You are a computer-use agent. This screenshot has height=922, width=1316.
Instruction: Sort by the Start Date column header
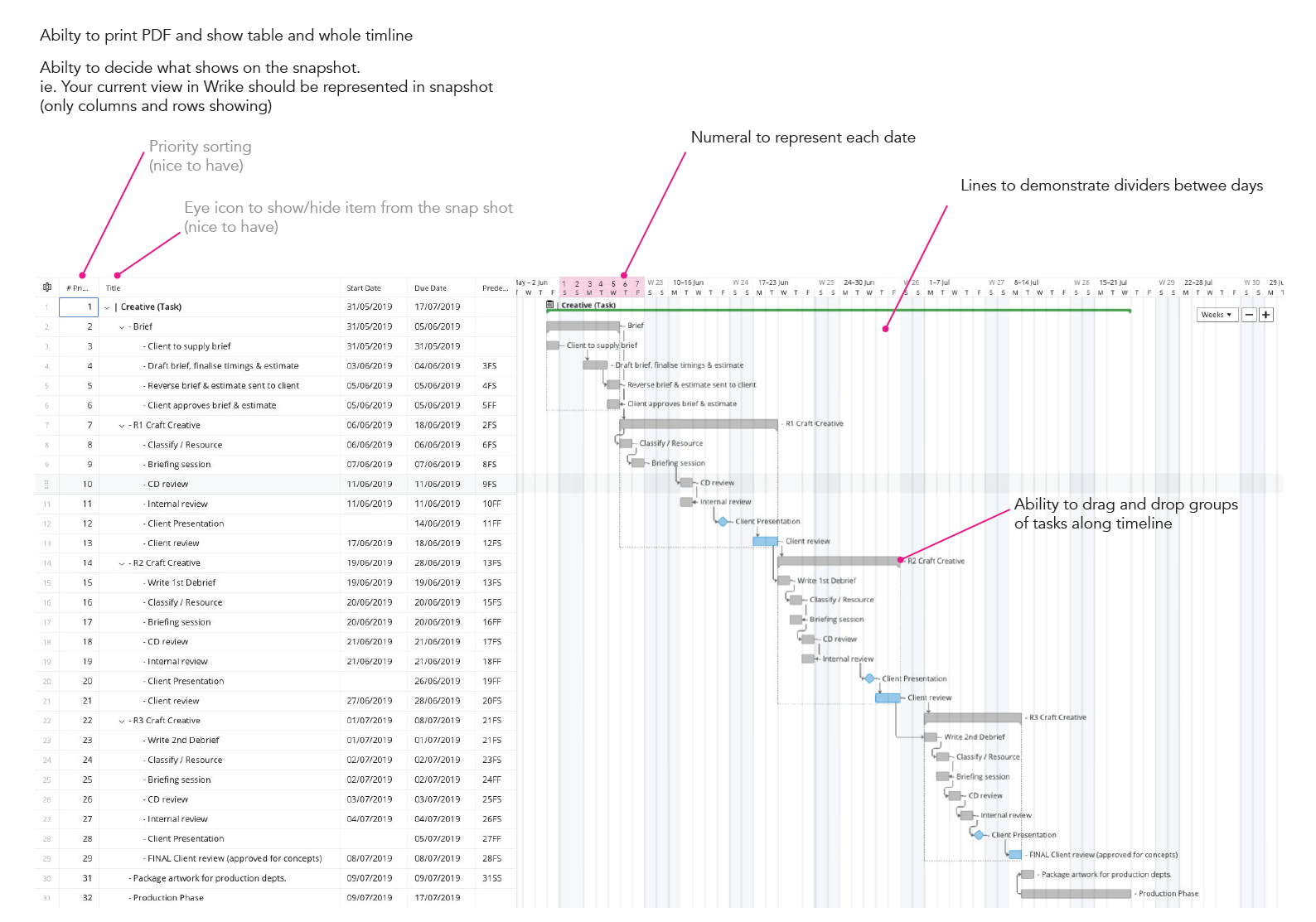tap(364, 288)
